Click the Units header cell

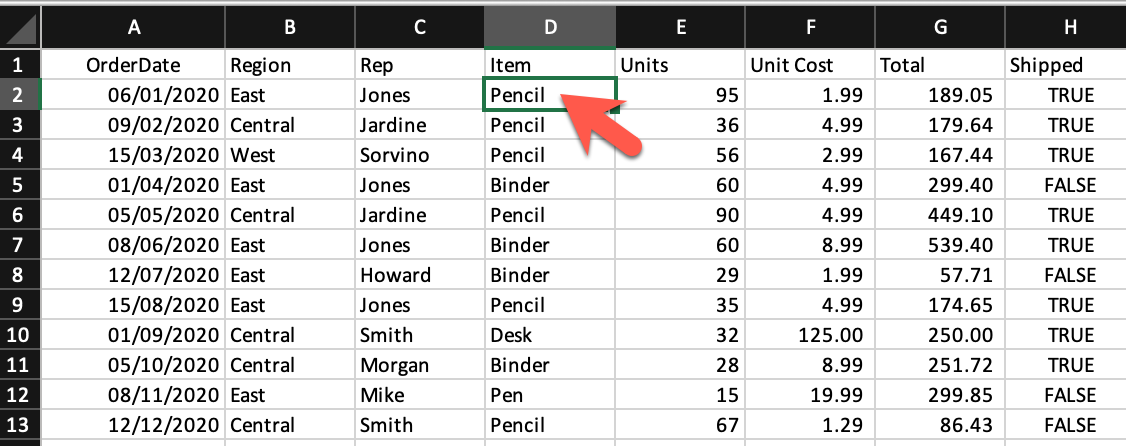680,66
